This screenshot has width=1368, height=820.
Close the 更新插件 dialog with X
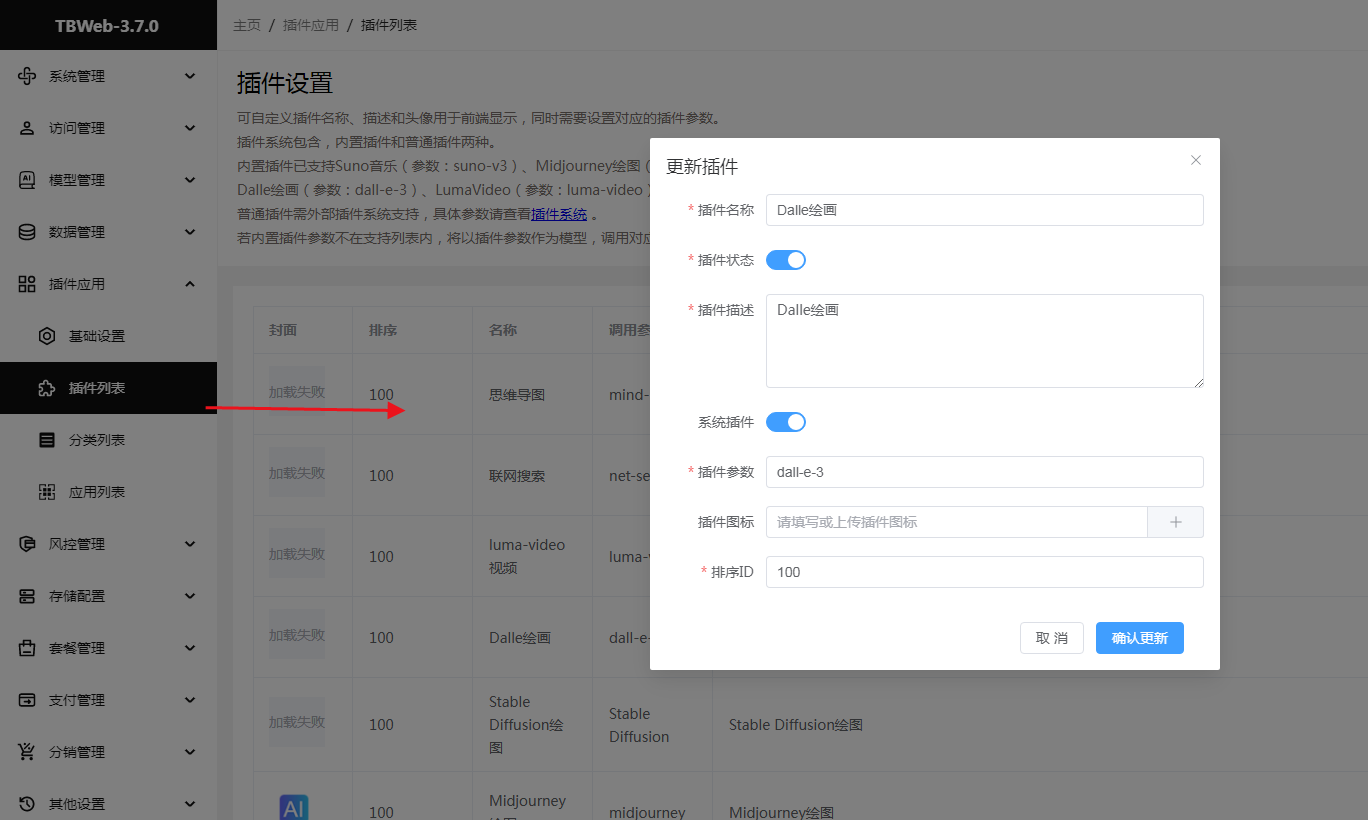pyautogui.click(x=1196, y=160)
